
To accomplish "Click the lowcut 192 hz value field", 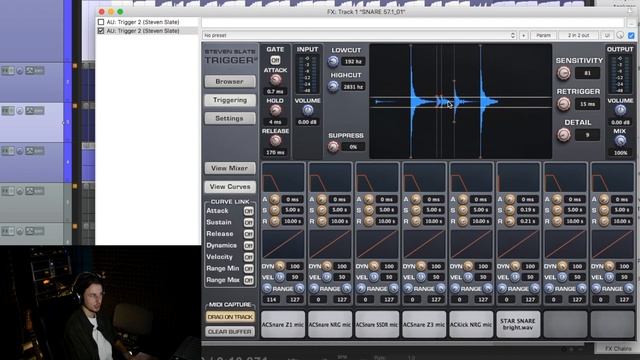I will point(353,62).
